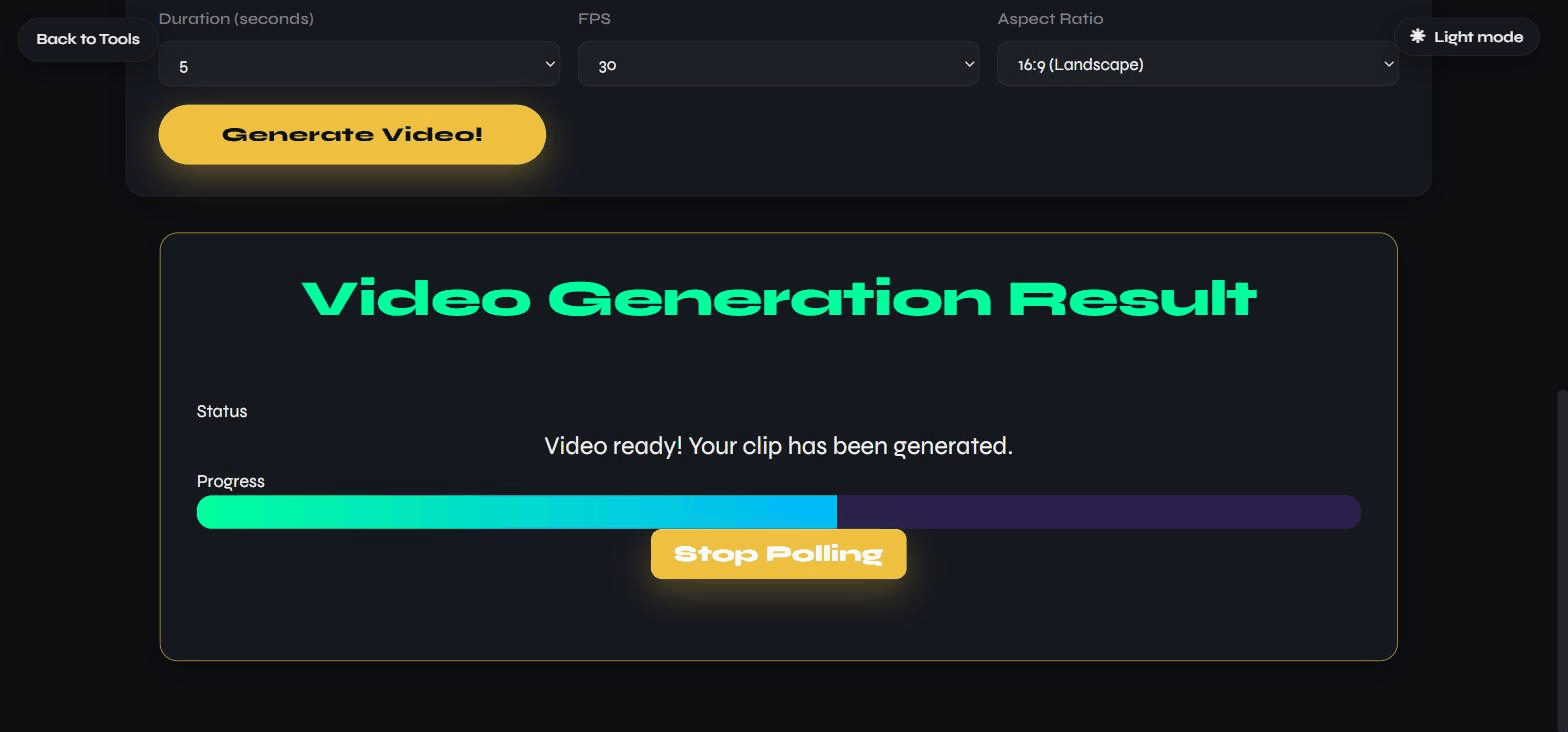Go back via Back to Tools button
The height and width of the screenshot is (732, 1568).
[x=88, y=39]
